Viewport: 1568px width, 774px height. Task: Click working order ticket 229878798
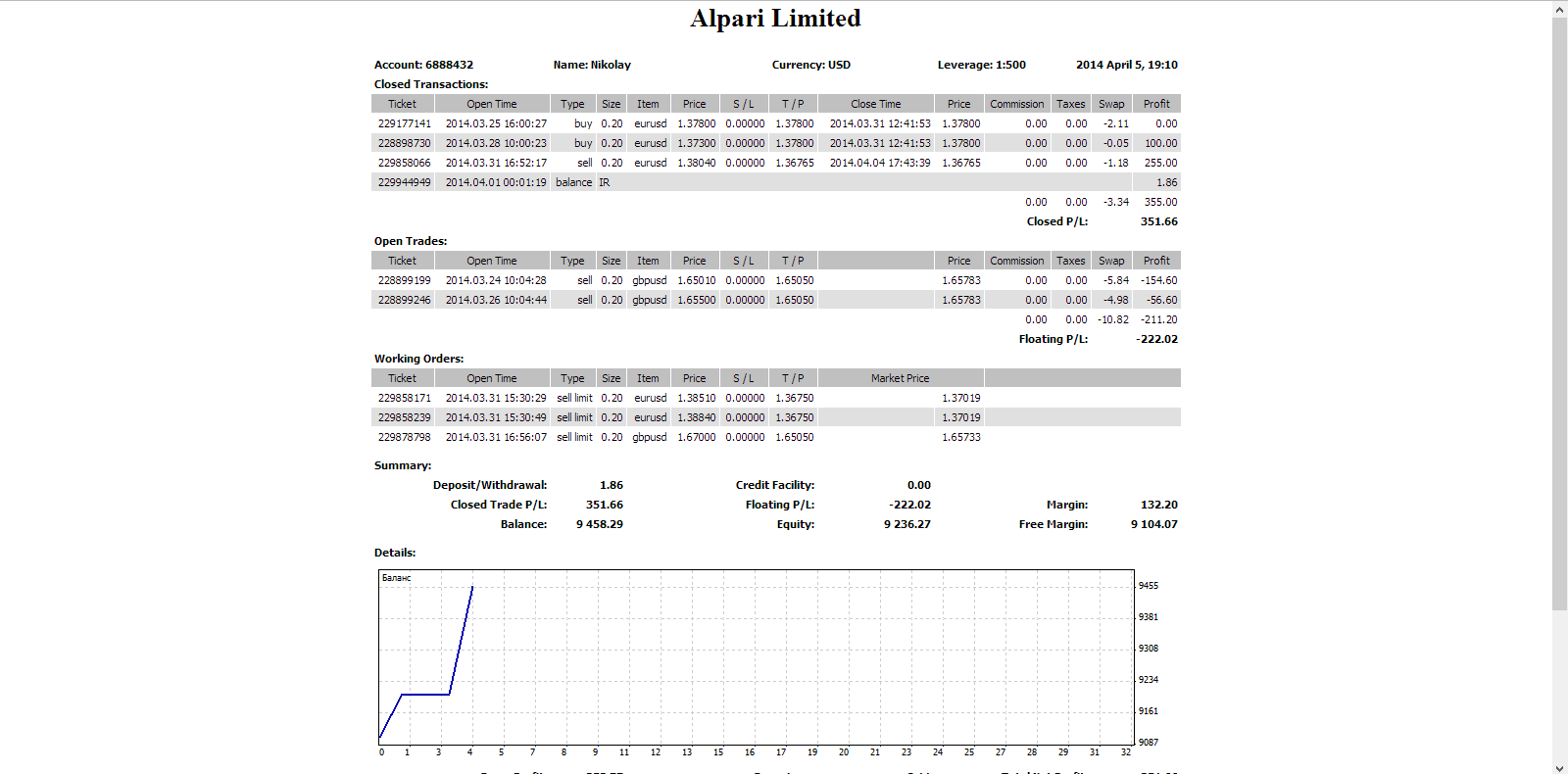coord(404,437)
